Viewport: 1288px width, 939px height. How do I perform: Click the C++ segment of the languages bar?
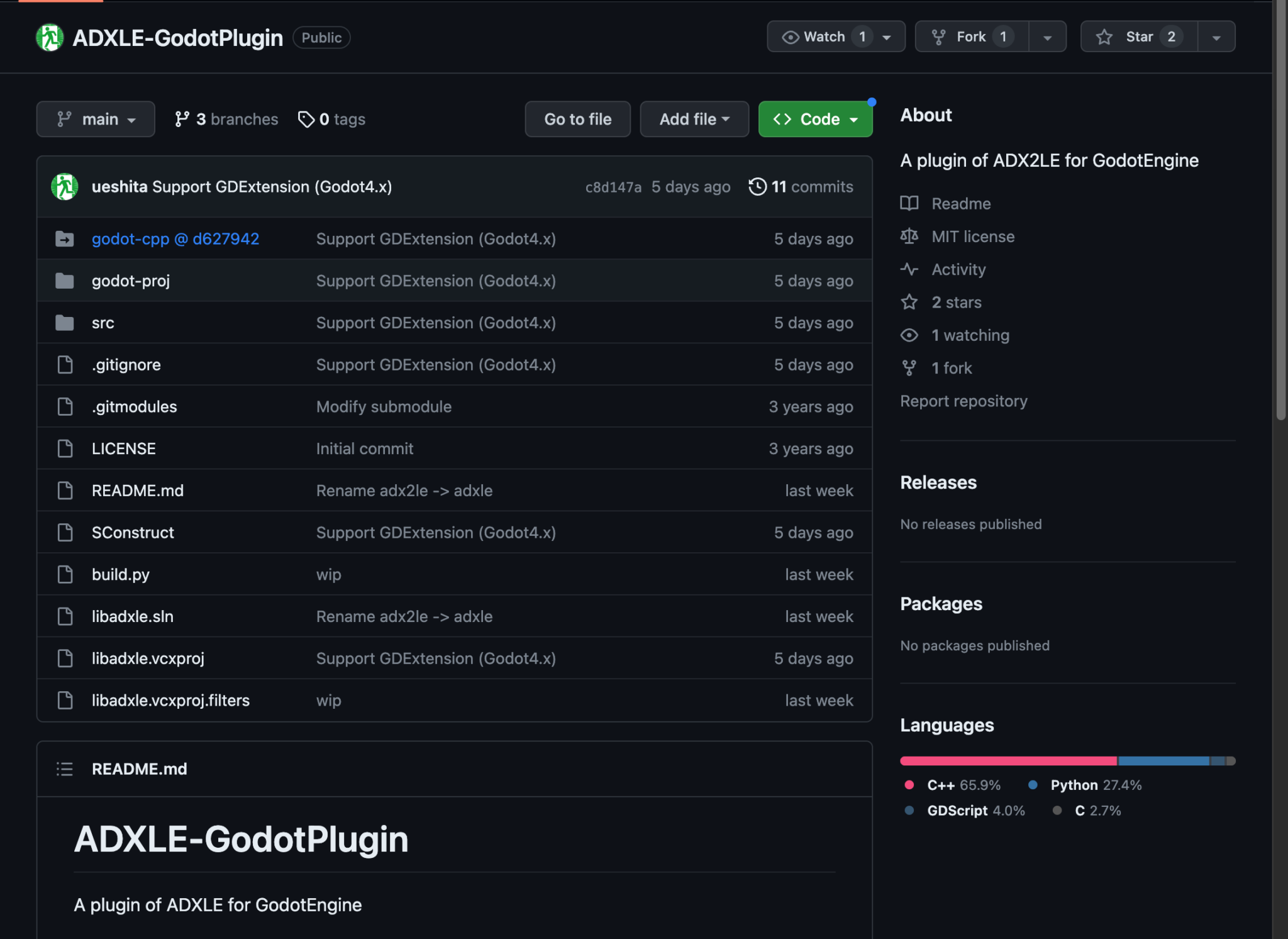[1008, 761]
